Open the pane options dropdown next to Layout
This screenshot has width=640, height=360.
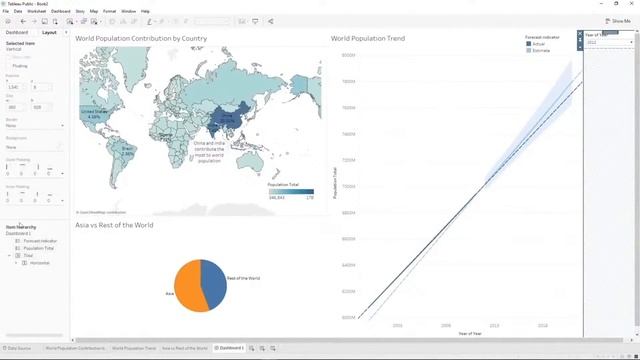coord(66,32)
